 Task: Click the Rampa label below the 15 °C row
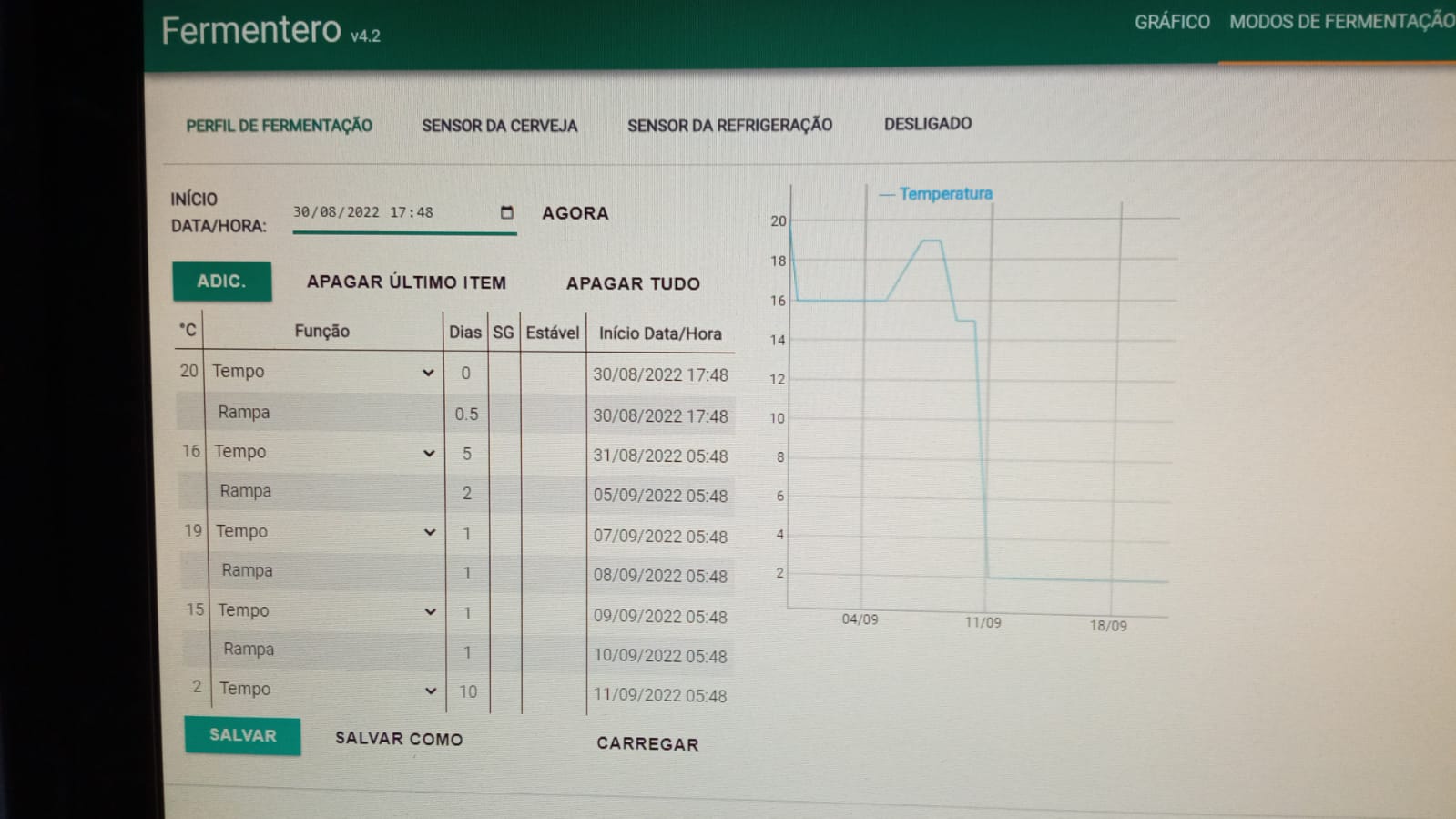[249, 650]
